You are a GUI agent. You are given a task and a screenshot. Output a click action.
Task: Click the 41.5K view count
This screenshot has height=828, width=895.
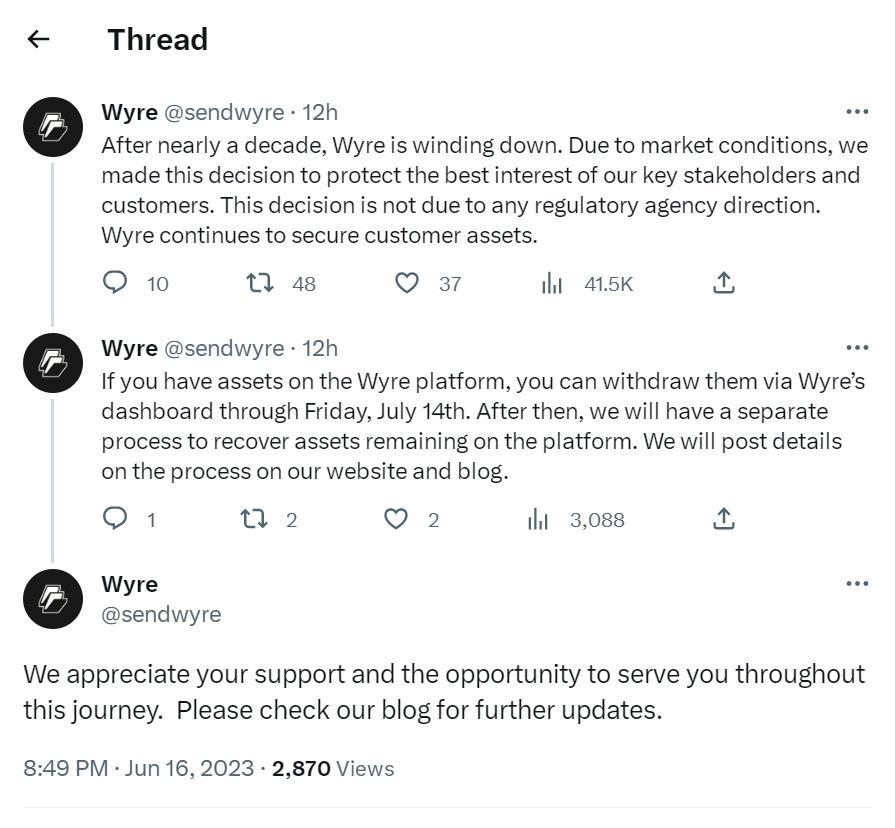[605, 284]
